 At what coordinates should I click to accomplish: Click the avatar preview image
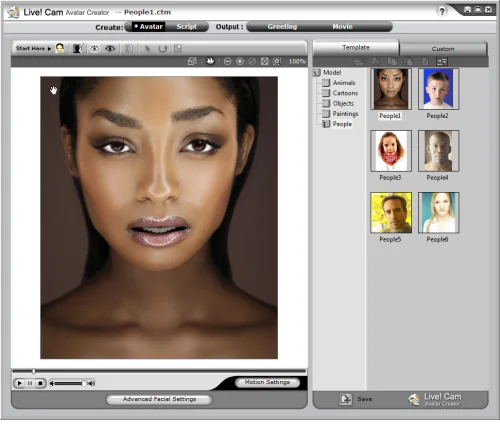tap(159, 218)
